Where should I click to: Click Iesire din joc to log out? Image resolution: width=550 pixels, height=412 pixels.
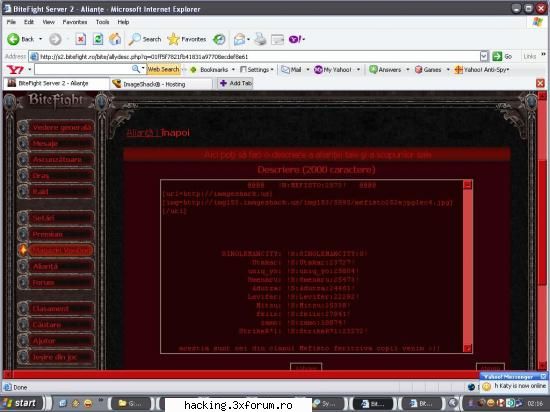56,357
